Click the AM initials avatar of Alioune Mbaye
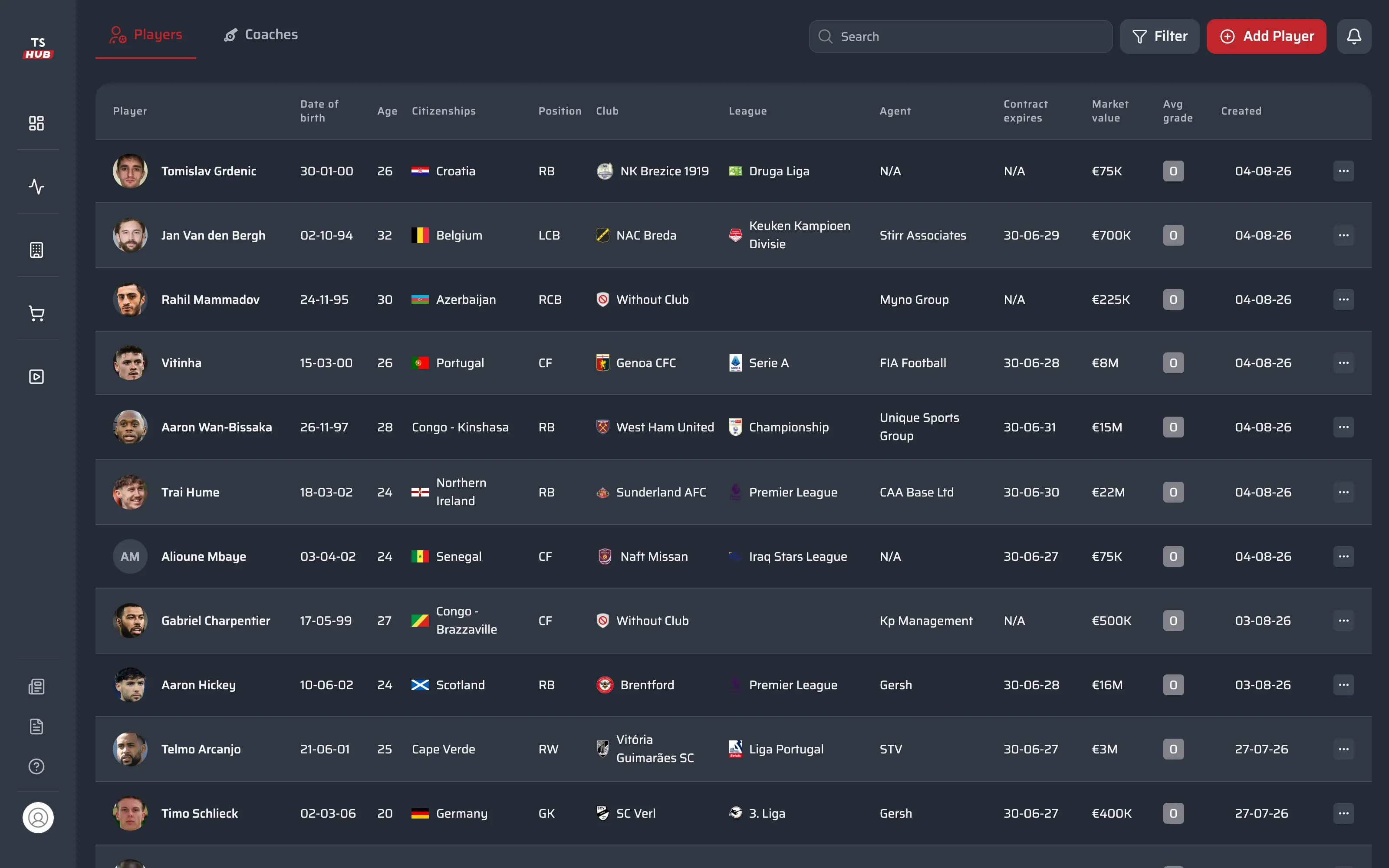Screen dimensions: 1389x868 (130, 556)
